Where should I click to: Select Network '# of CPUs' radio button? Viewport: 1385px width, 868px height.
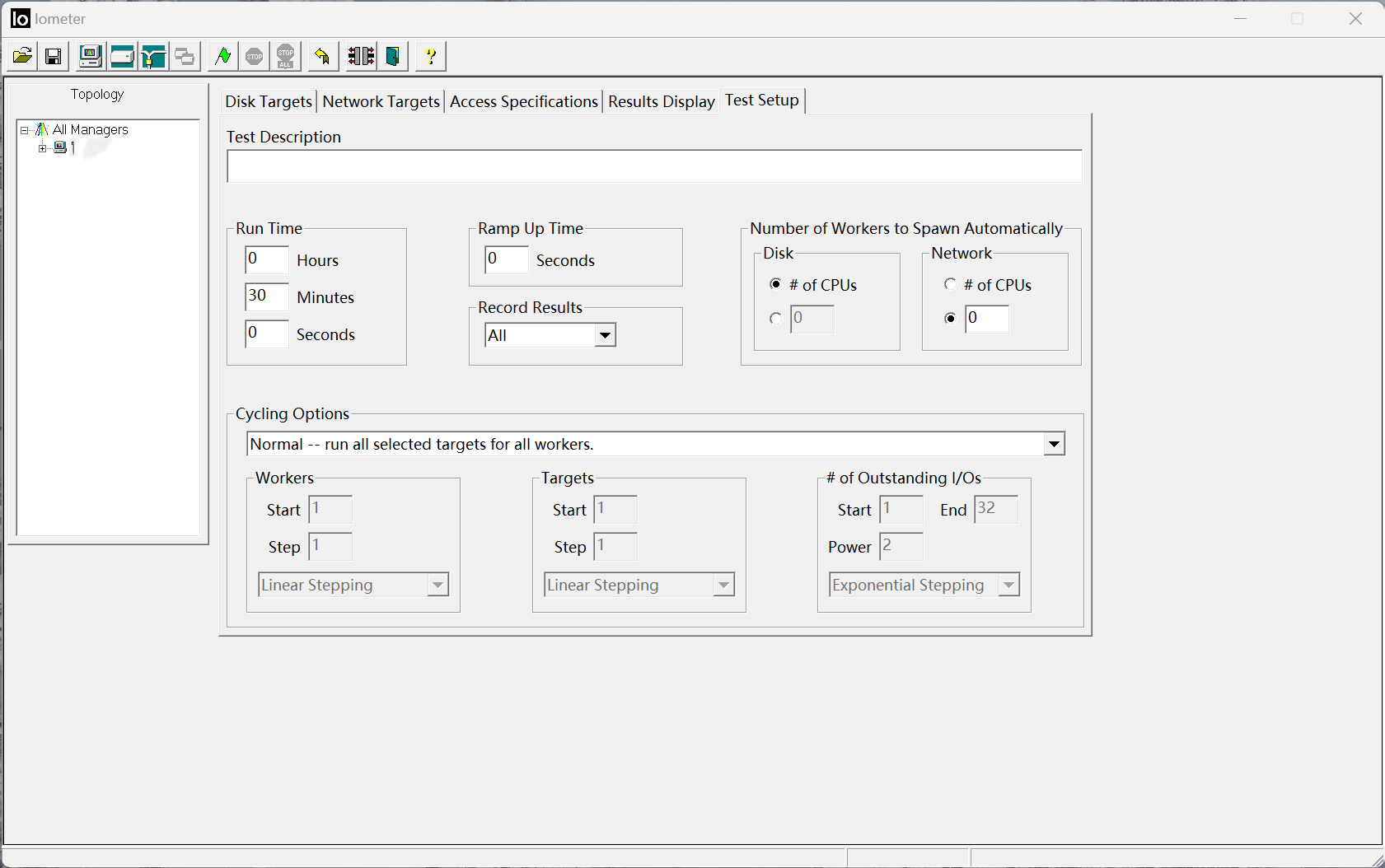point(950,284)
